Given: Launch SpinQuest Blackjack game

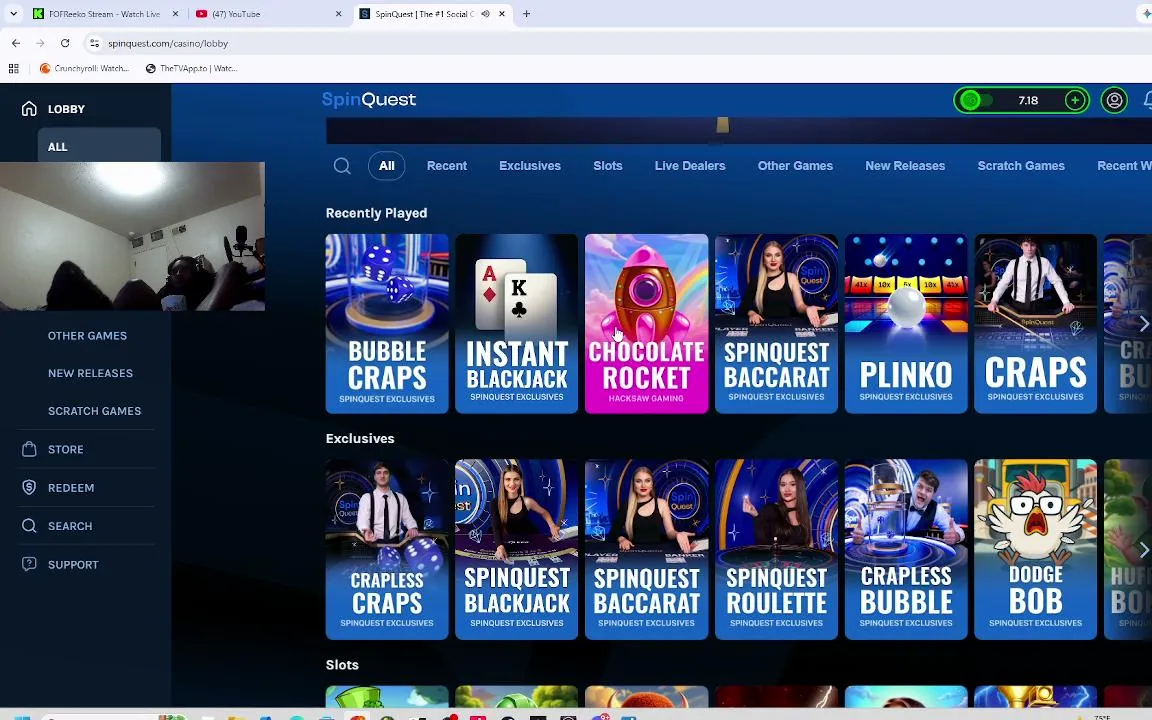Looking at the screenshot, I should tap(516, 549).
